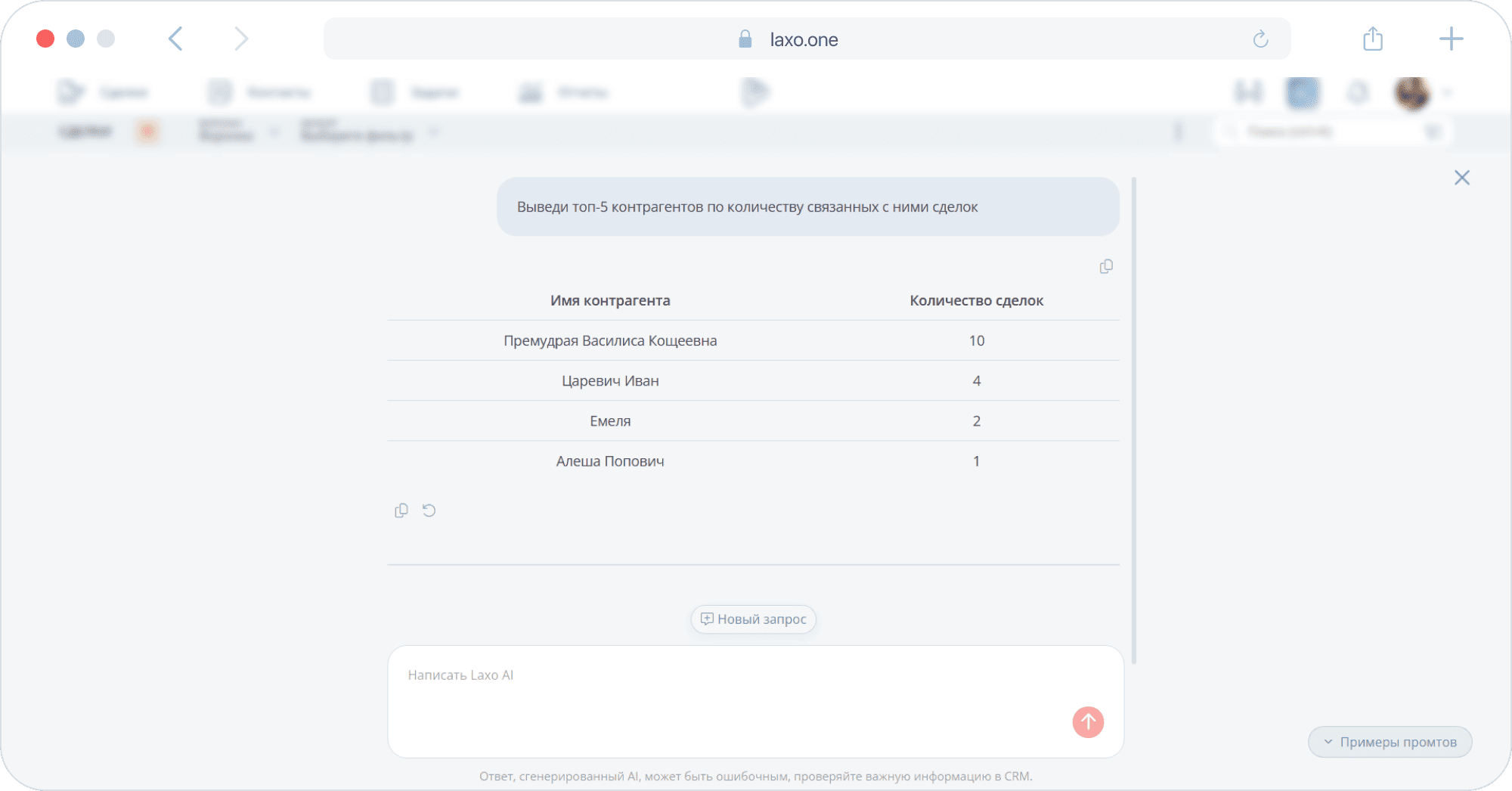
Task: Reload the laxo.one page
Action: pos(1260,39)
